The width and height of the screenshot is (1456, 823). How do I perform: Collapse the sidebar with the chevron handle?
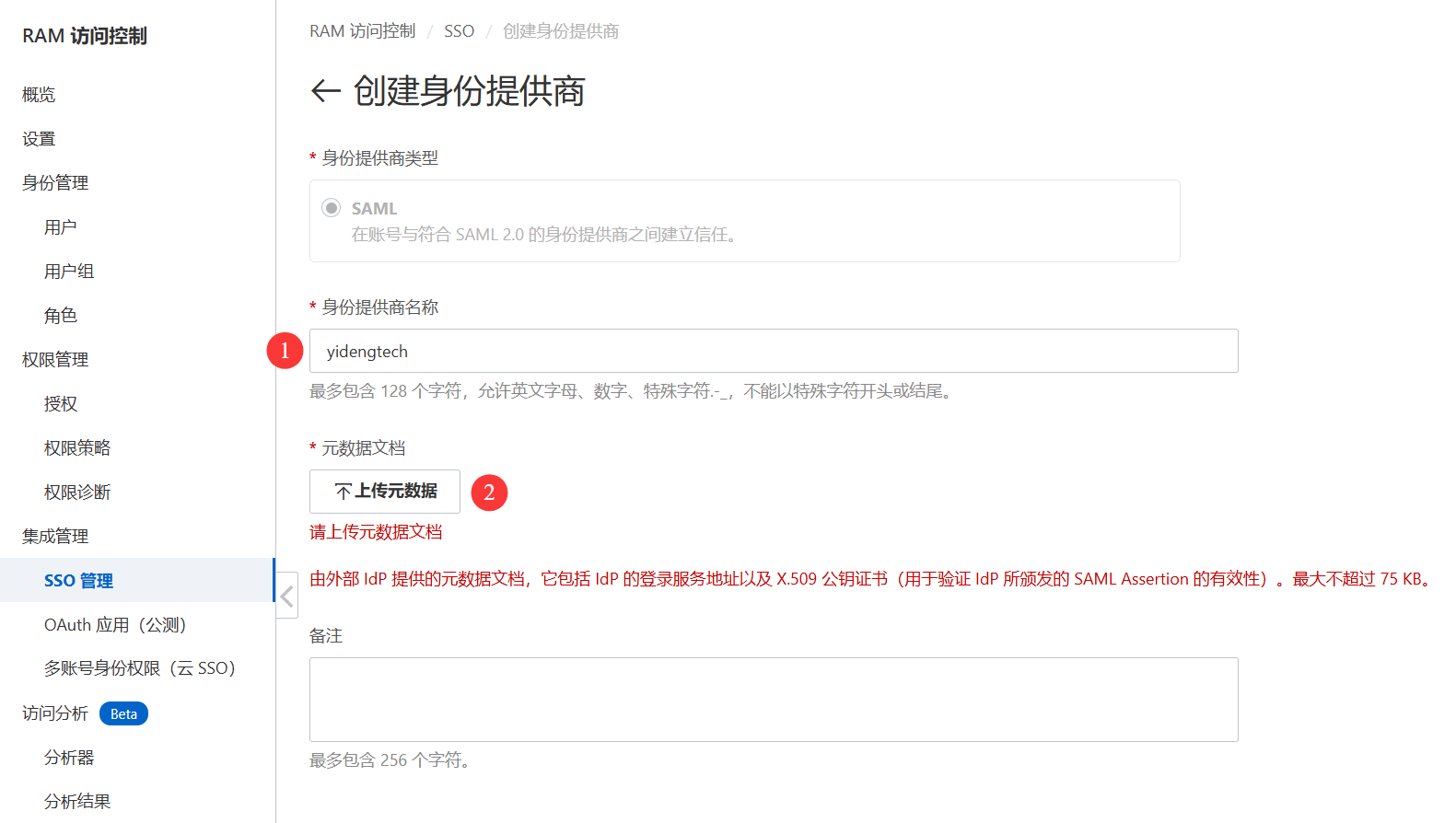[287, 597]
